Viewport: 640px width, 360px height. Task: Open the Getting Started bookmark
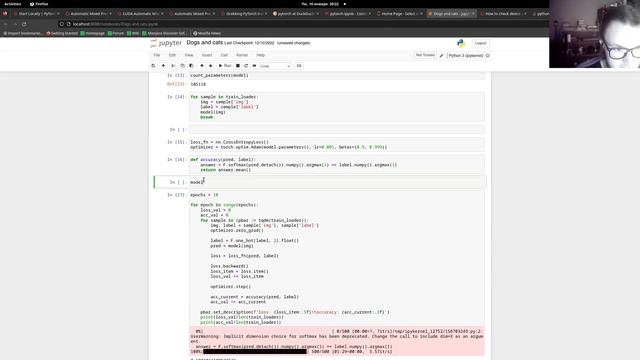[62, 33]
